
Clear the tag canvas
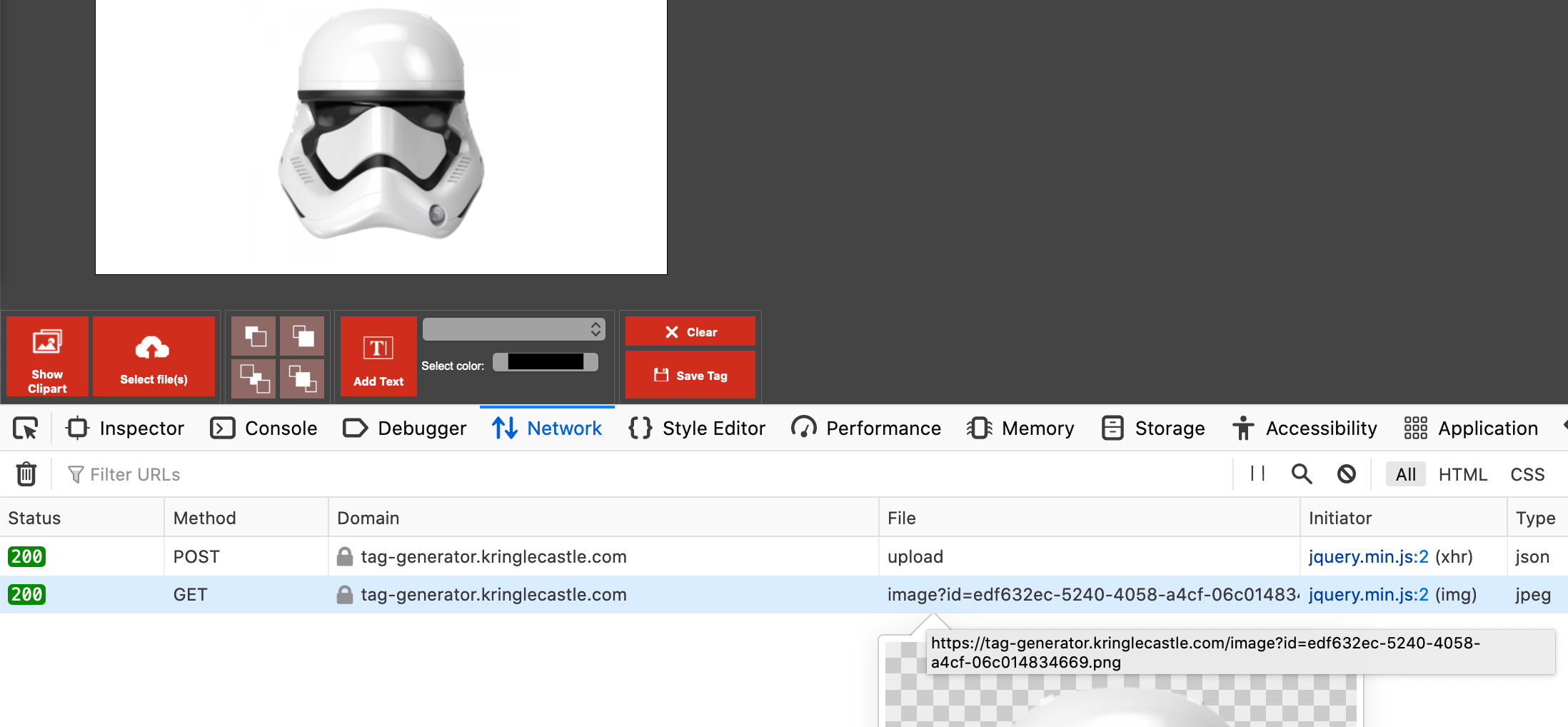tap(690, 331)
